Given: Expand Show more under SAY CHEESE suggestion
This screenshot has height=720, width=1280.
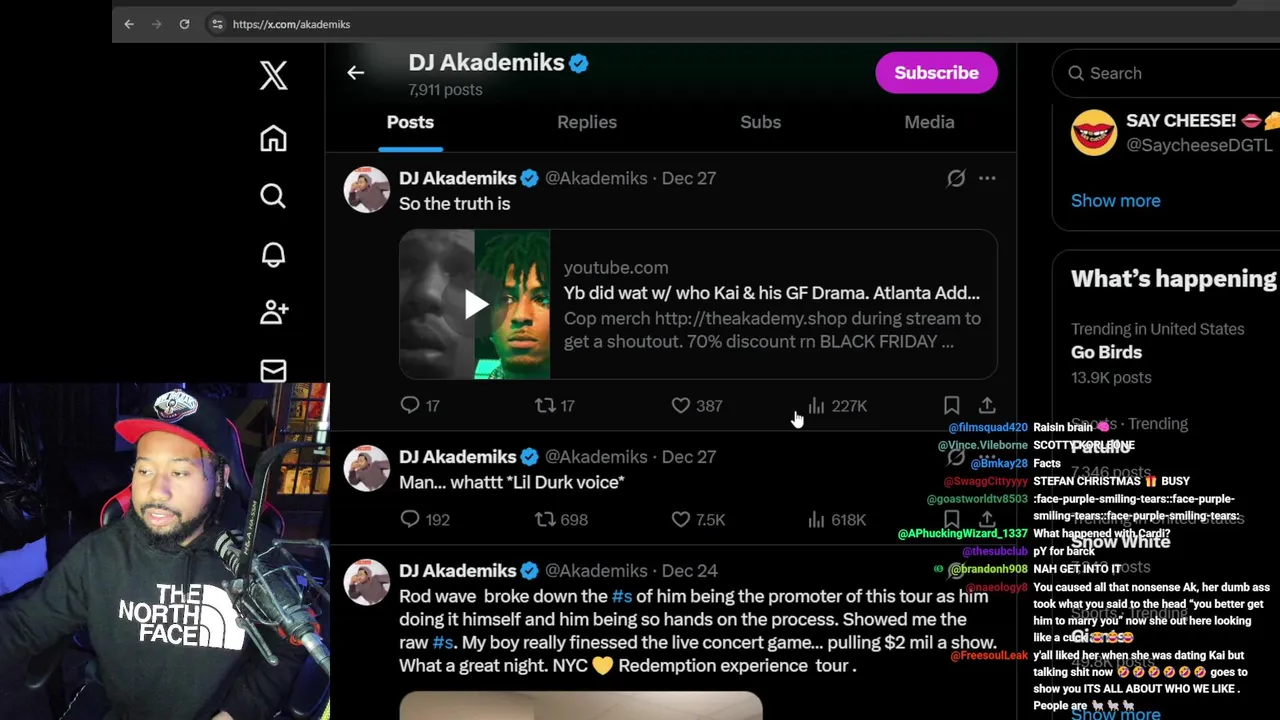Looking at the screenshot, I should tap(1116, 200).
